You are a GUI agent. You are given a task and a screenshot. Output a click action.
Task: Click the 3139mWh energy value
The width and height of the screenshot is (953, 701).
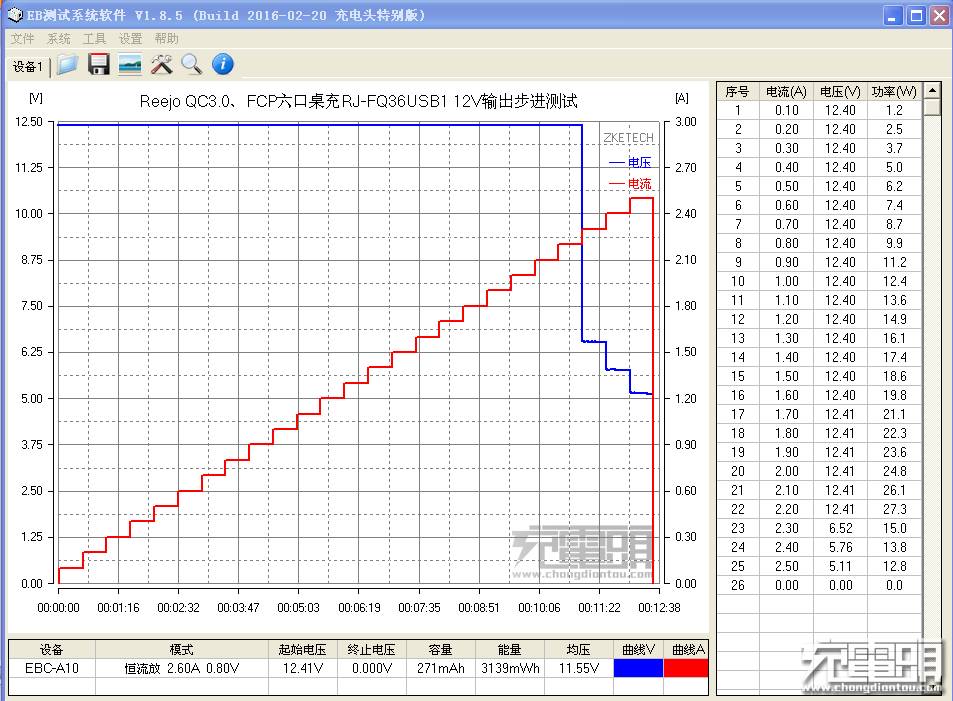point(510,668)
